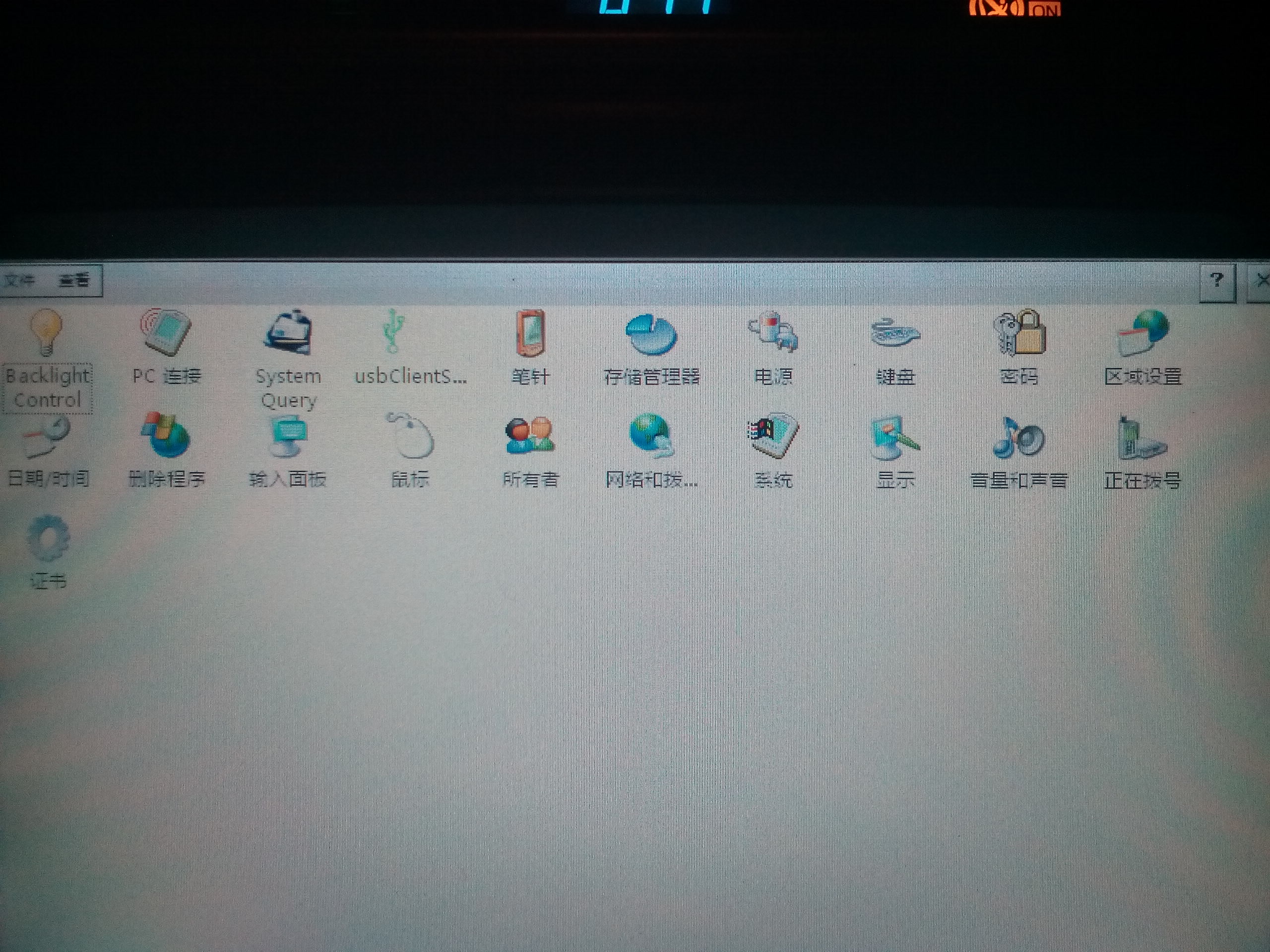1270x952 pixels.
Task: Open 存储管理器 storage manager
Action: 652,349
